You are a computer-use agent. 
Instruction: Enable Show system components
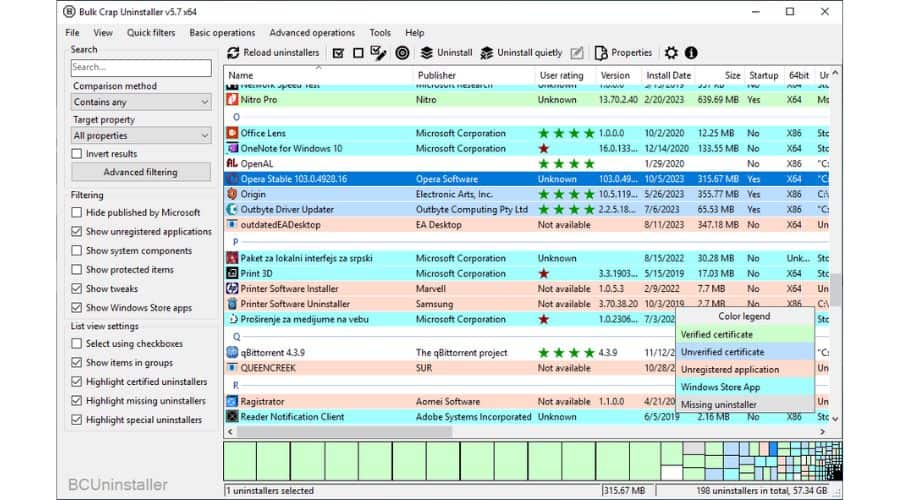click(x=76, y=251)
